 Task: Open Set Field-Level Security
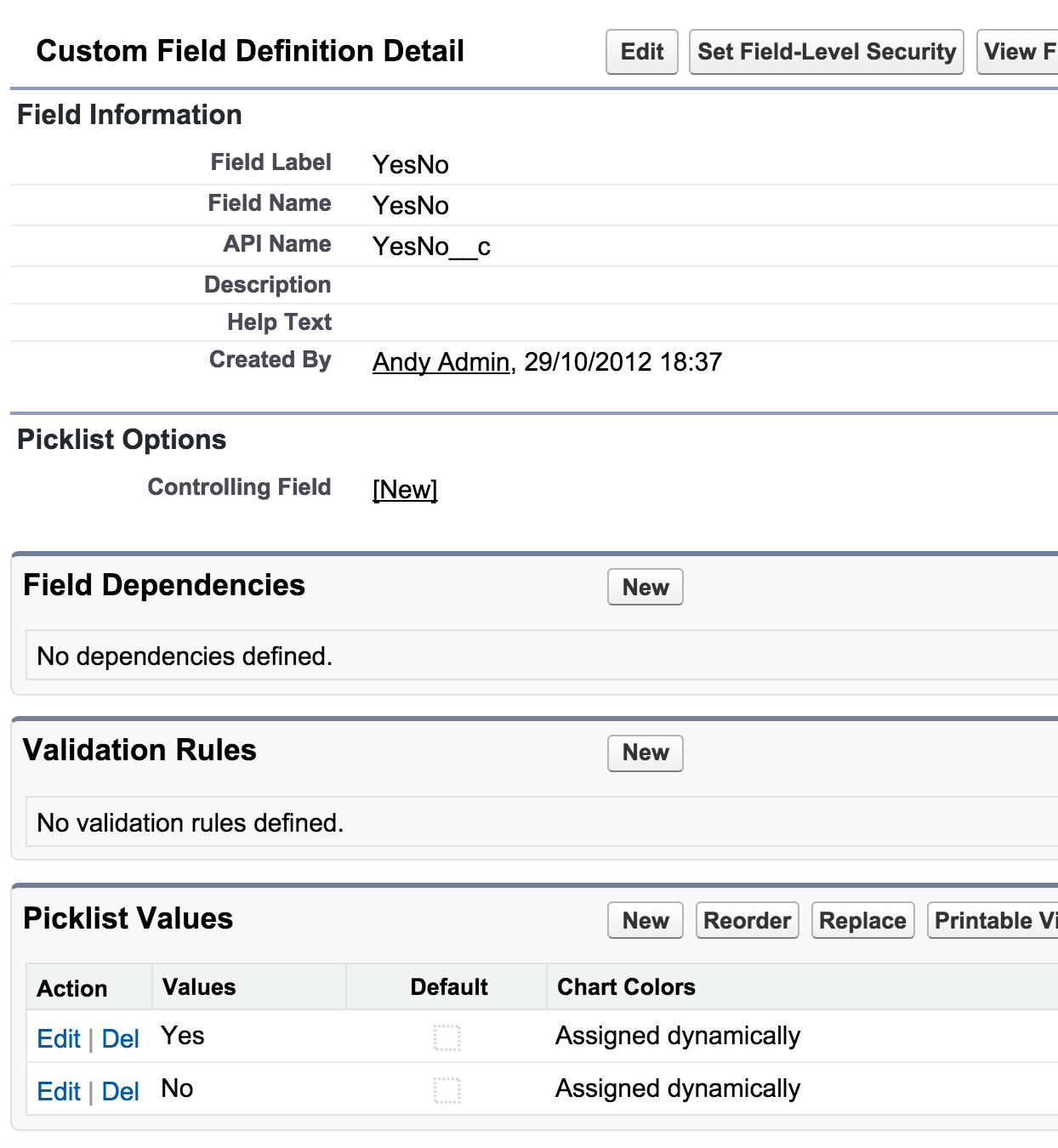point(826,52)
